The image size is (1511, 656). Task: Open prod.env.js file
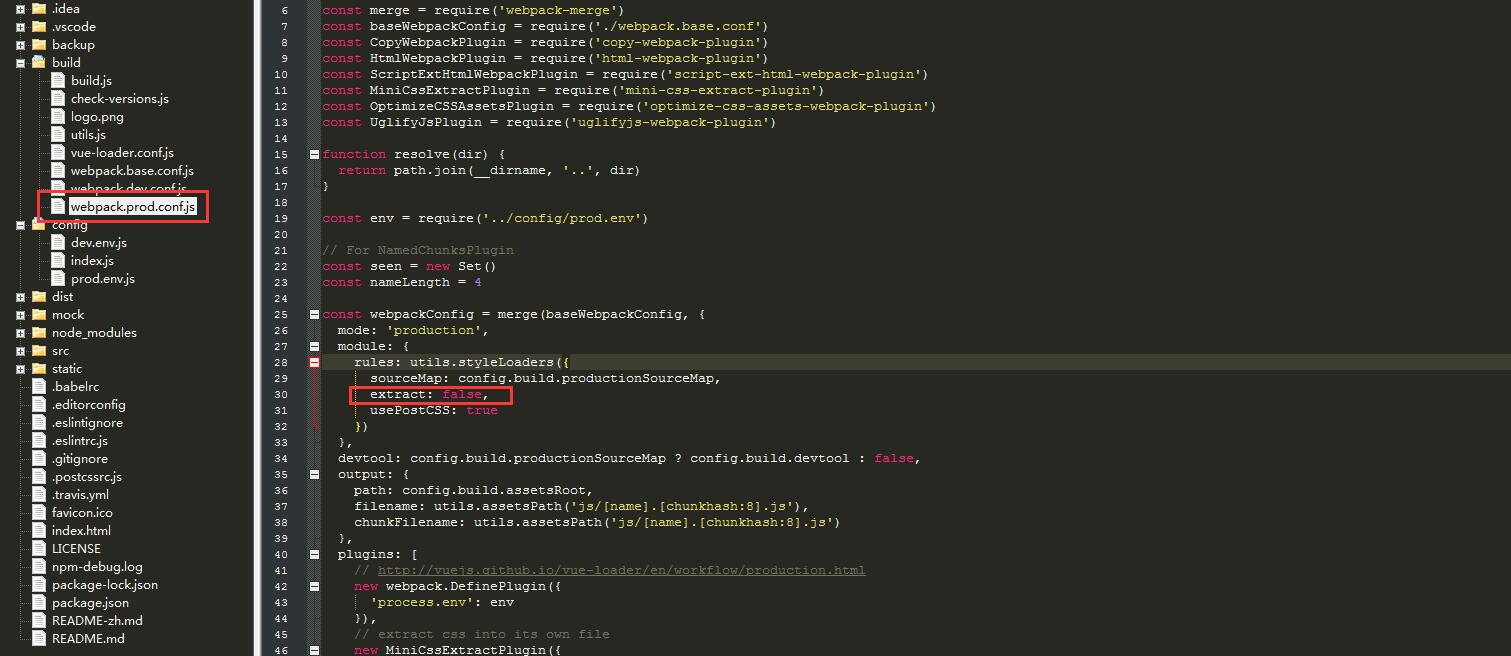coord(103,278)
